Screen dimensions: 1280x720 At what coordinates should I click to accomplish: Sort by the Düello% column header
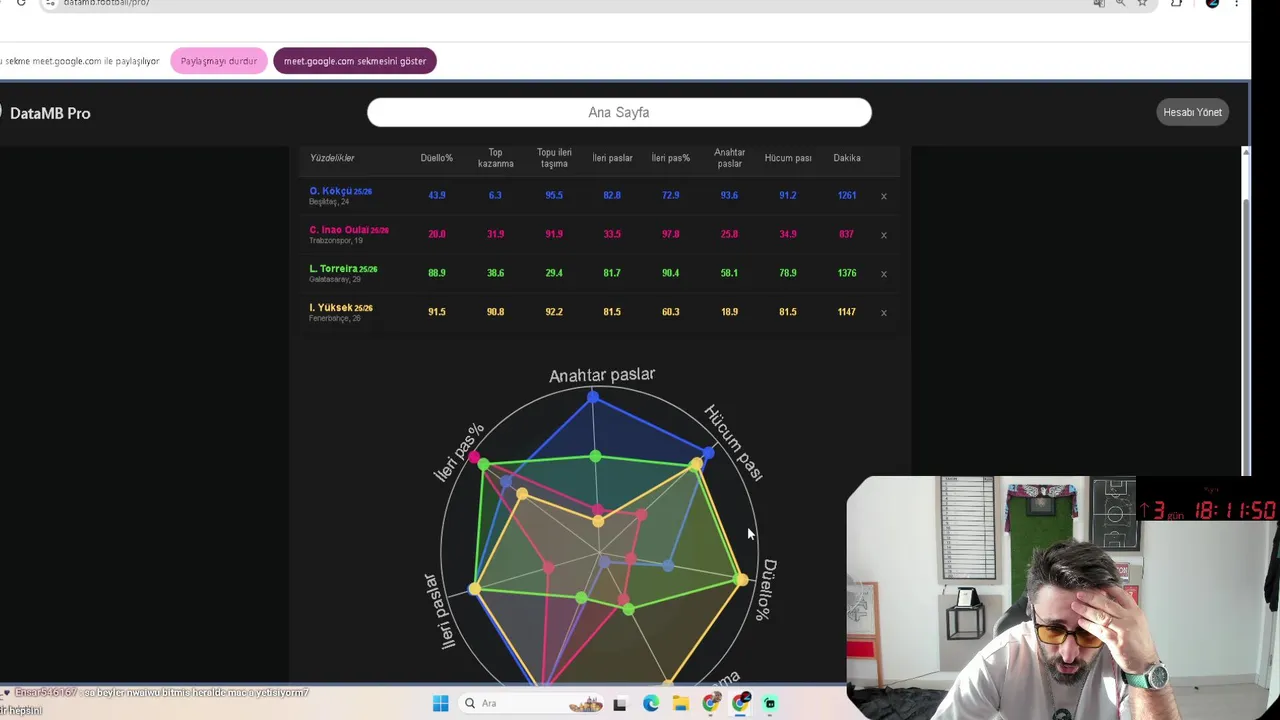coord(436,158)
